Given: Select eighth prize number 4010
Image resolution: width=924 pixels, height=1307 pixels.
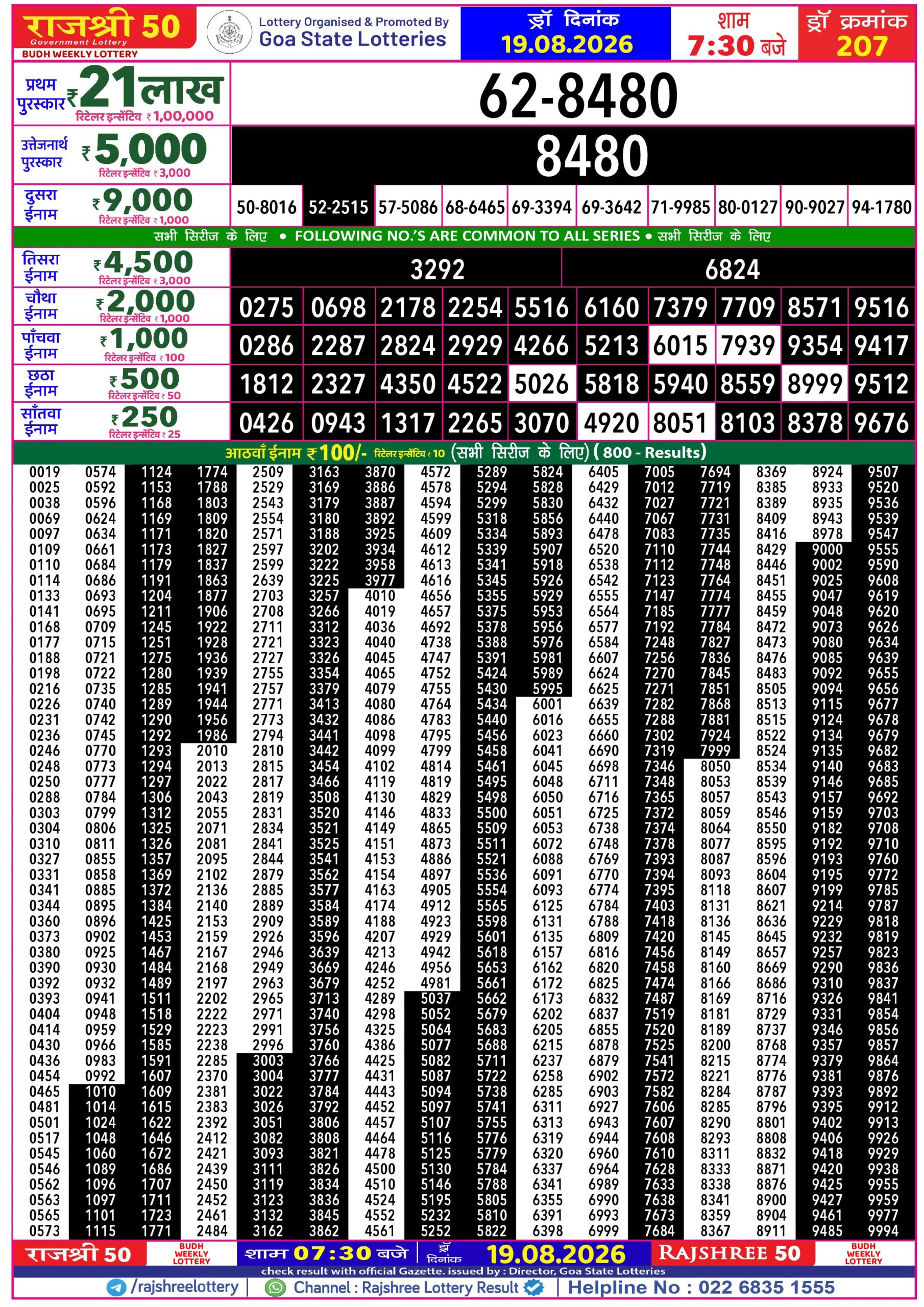Looking at the screenshot, I should 380,596.
